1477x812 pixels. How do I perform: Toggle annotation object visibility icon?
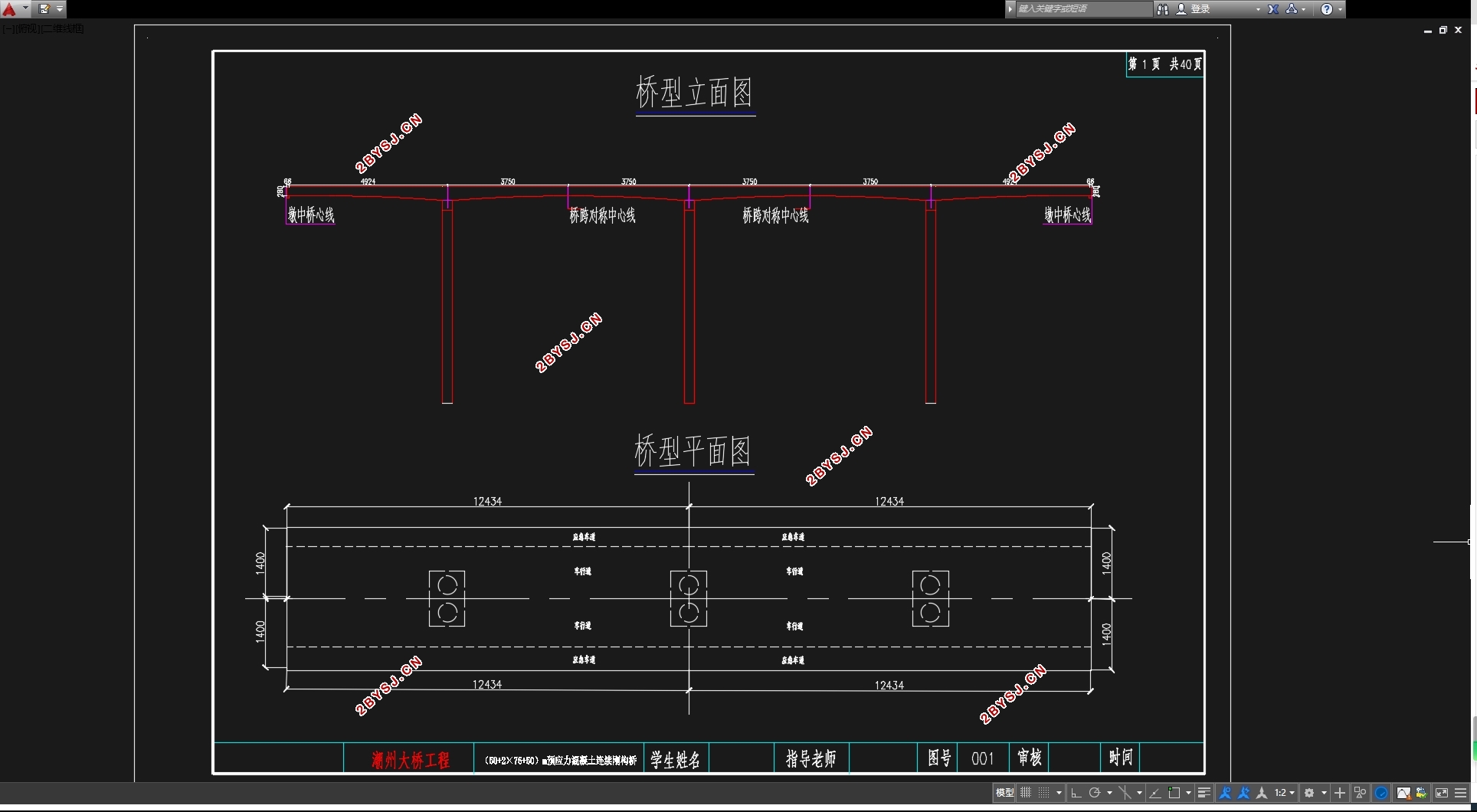1225,793
